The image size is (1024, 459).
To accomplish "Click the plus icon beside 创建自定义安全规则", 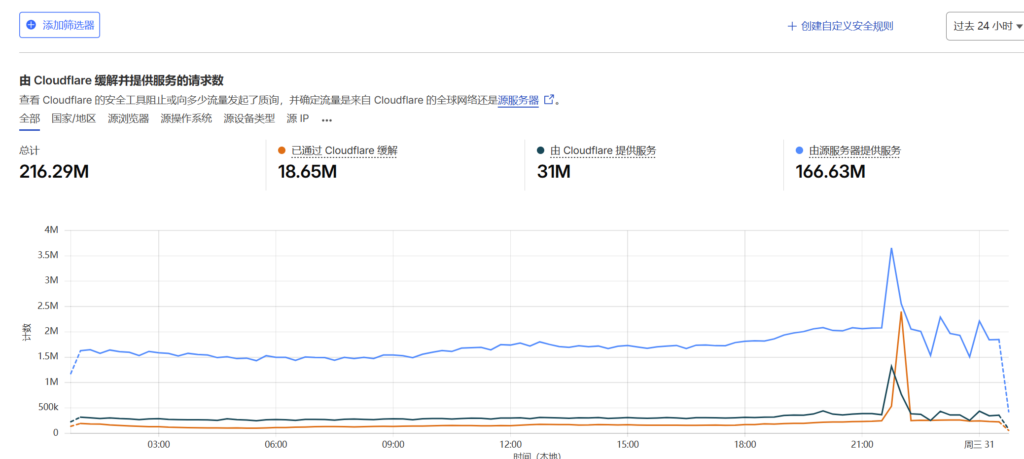I will point(792,26).
